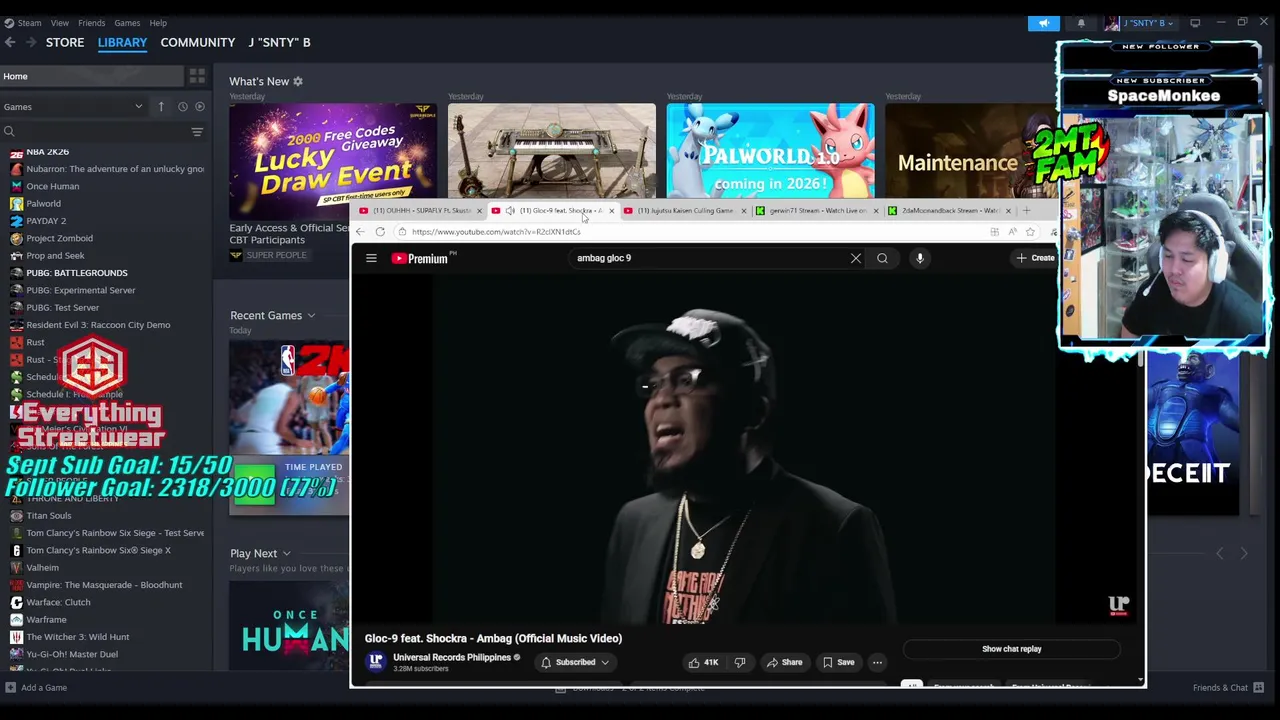Open Steam Games menu

click(127, 22)
